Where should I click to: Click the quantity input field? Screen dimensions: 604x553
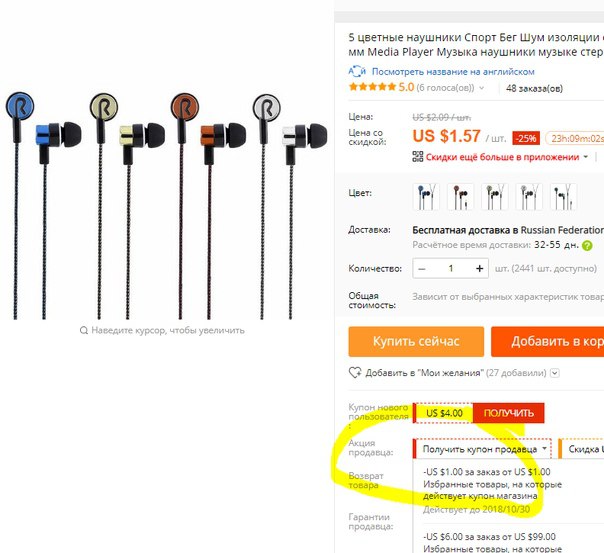[451, 268]
